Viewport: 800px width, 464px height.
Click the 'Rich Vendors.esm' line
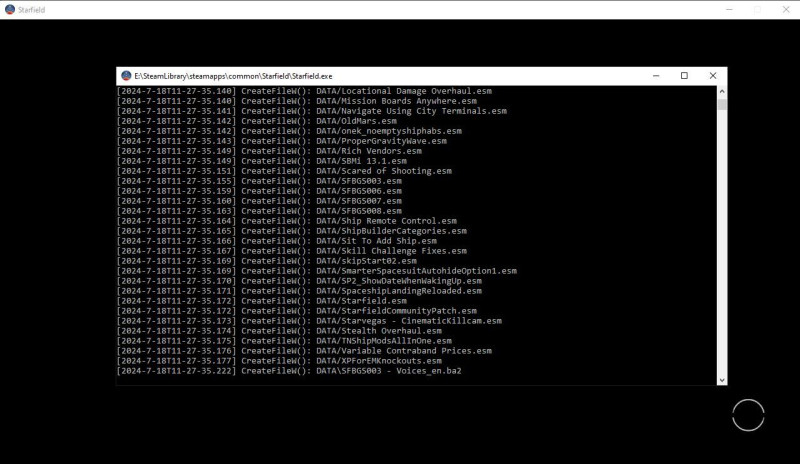269,151
